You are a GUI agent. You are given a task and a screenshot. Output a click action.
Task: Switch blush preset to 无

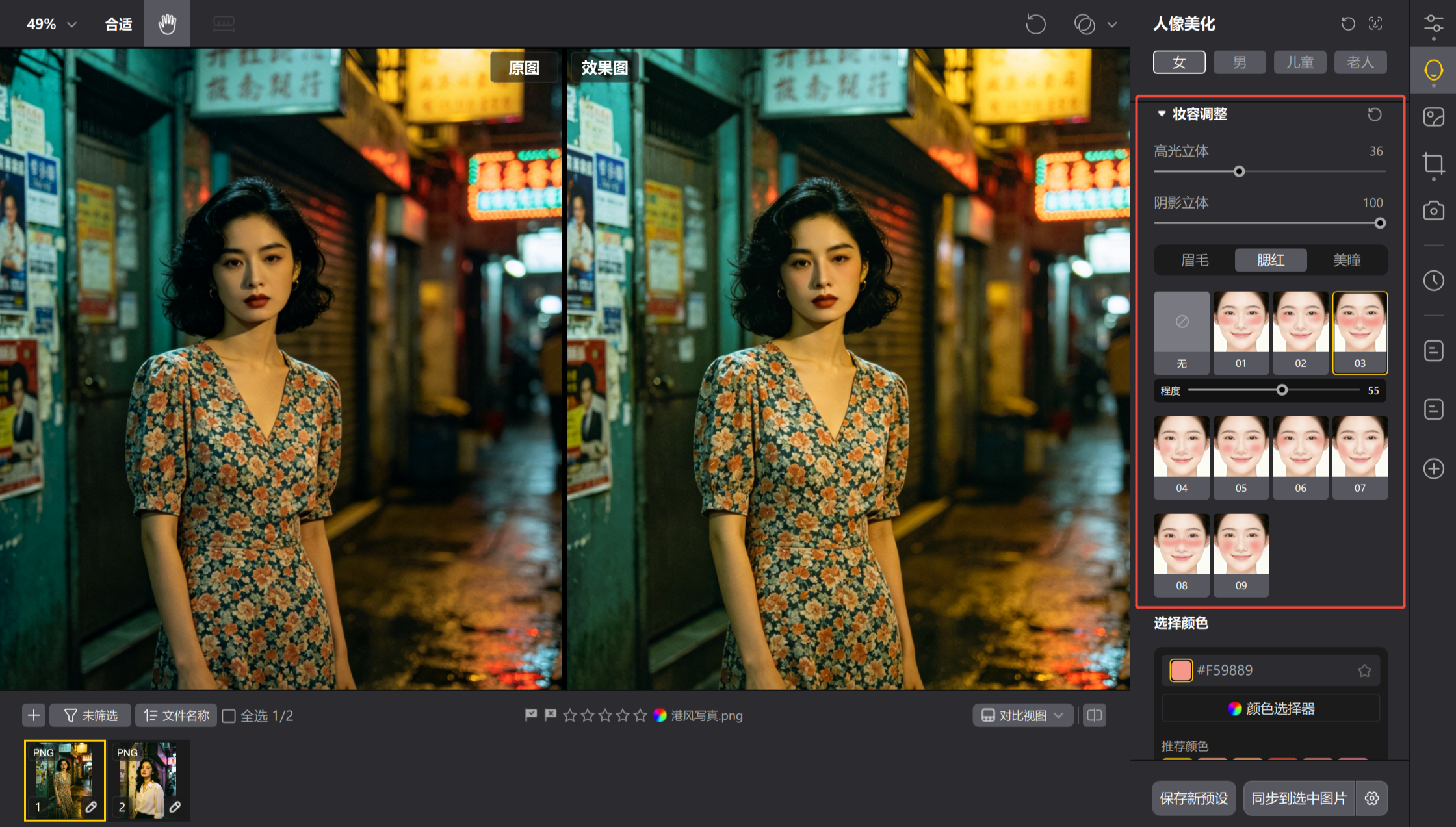tap(1181, 333)
